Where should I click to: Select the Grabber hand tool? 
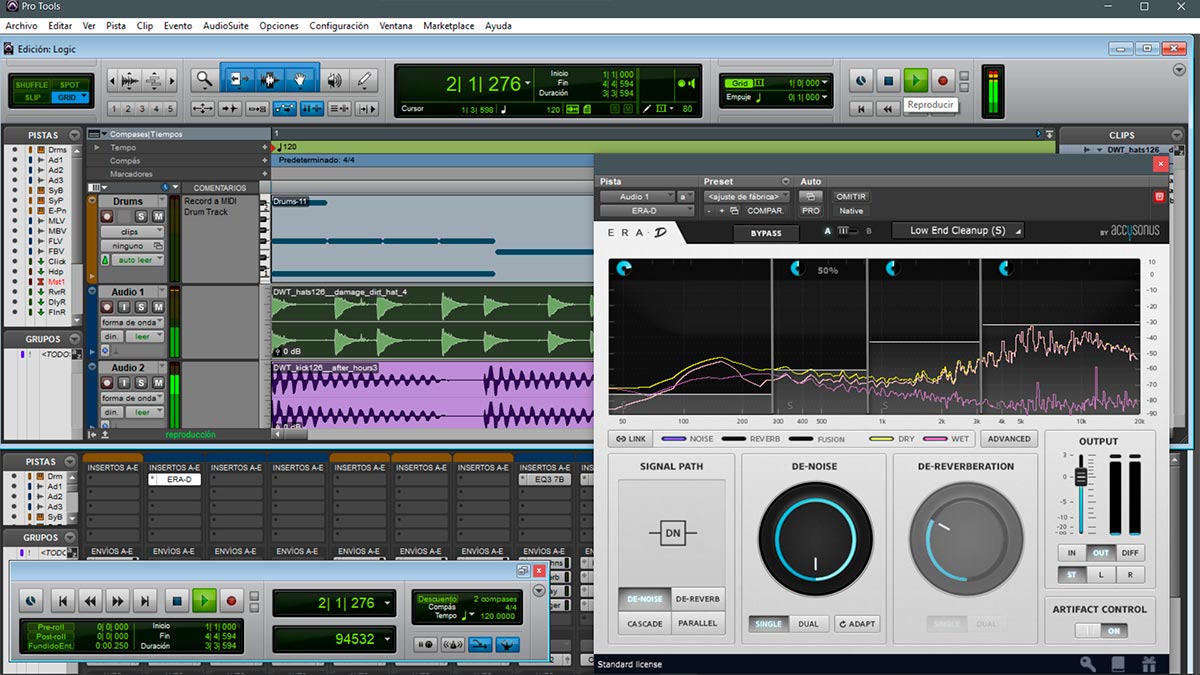(x=301, y=79)
